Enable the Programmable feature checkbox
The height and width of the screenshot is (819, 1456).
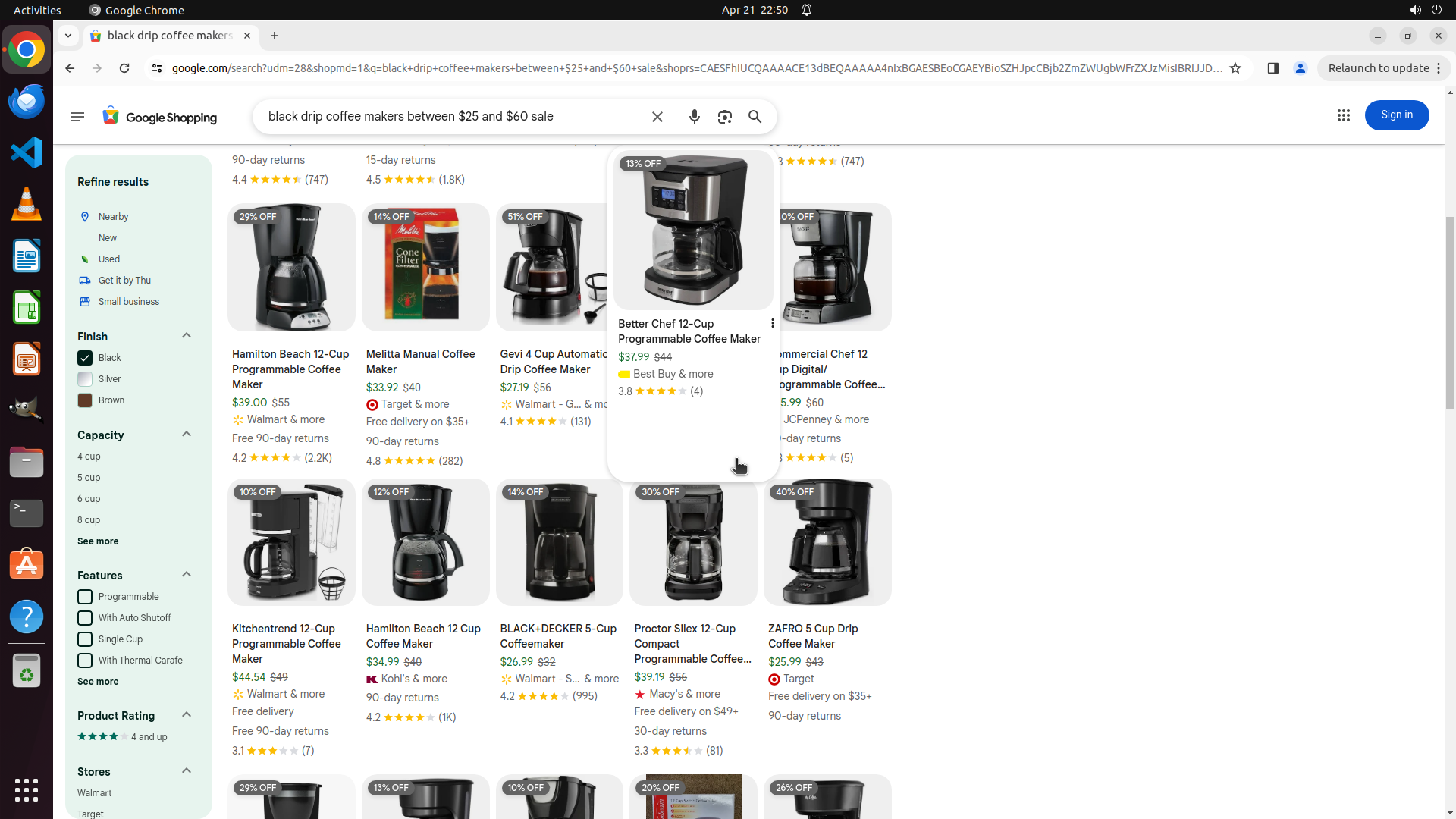tap(85, 597)
